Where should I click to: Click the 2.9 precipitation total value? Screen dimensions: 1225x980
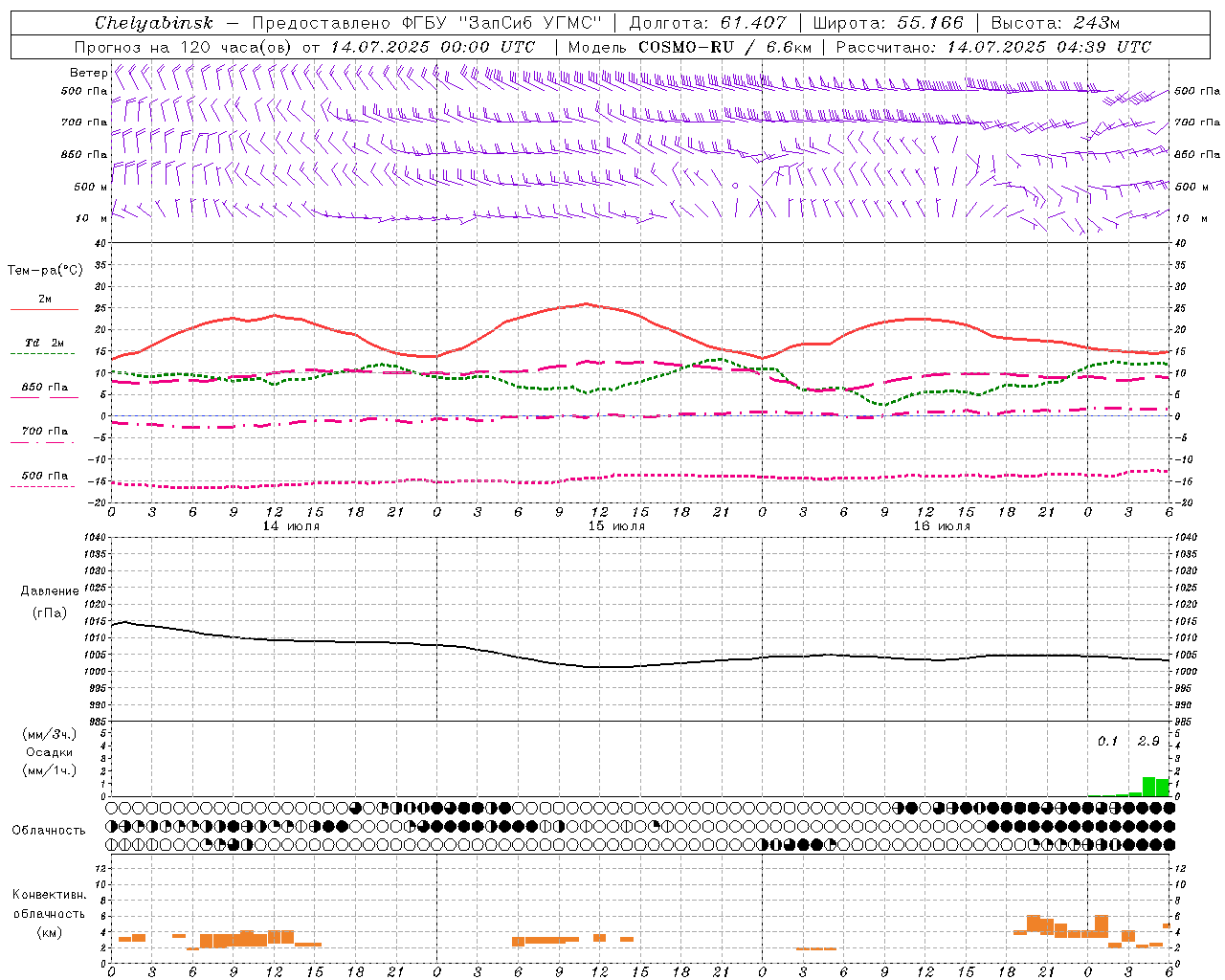tap(1148, 741)
